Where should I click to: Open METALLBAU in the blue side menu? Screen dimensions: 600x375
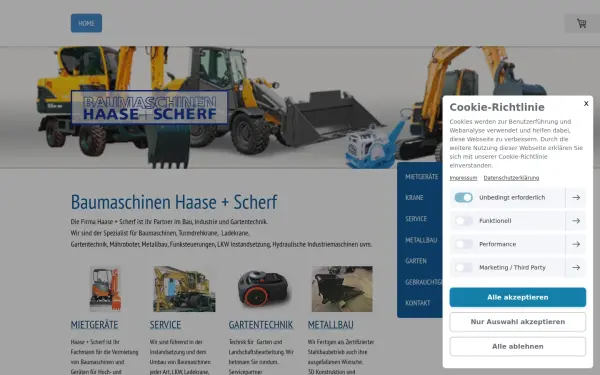point(421,240)
